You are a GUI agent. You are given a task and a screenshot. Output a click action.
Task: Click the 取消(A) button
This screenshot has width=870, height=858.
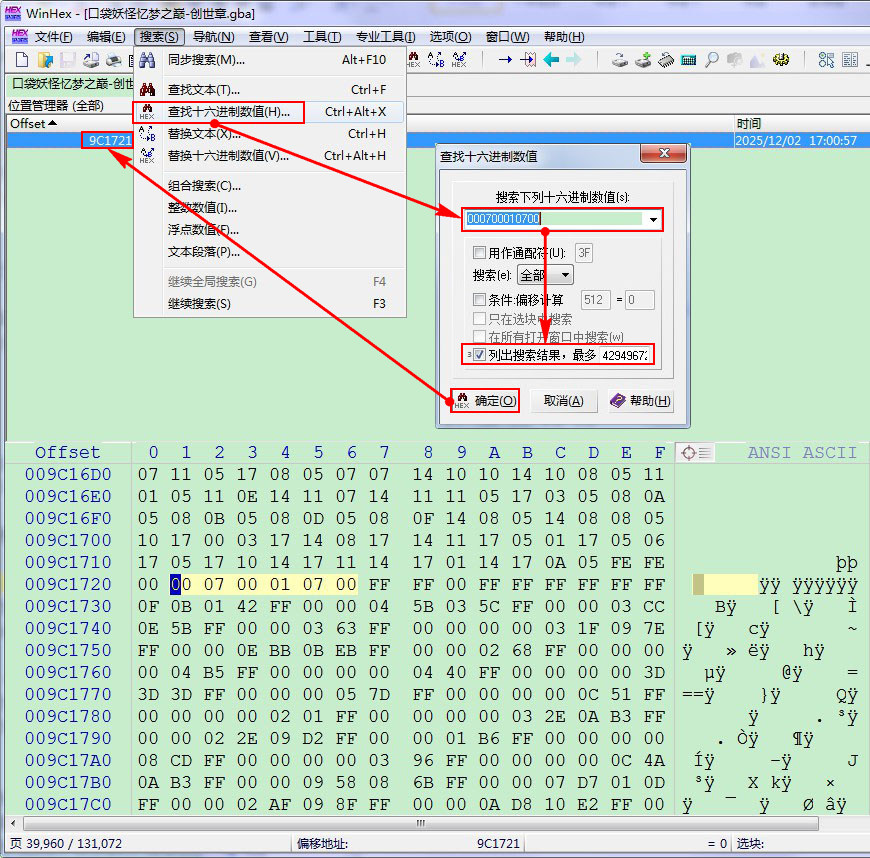(563, 401)
